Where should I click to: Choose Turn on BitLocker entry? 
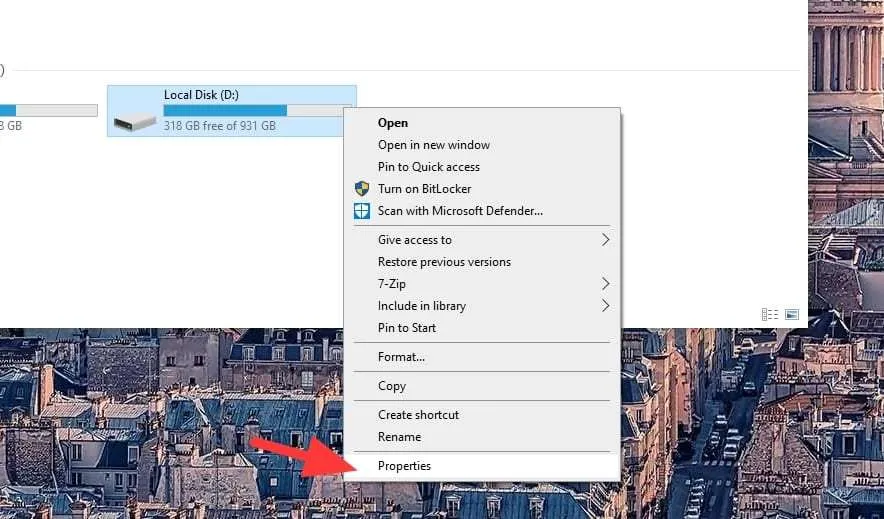[x=482, y=189]
